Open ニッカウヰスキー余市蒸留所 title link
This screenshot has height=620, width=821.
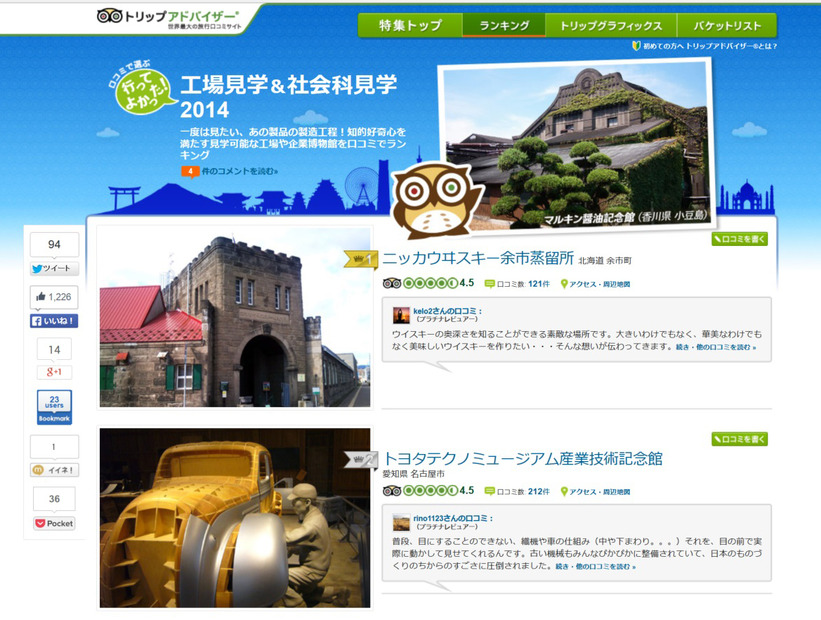[x=478, y=258]
